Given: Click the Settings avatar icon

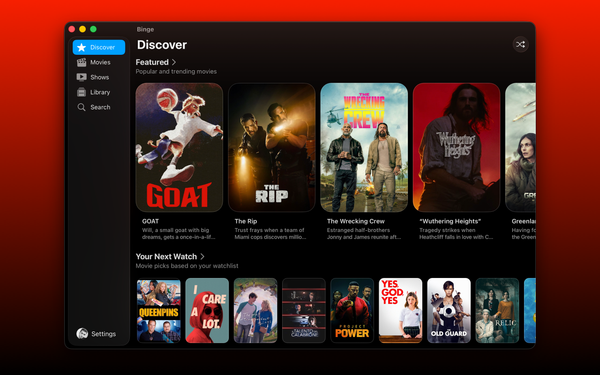Looking at the screenshot, I should [82, 334].
